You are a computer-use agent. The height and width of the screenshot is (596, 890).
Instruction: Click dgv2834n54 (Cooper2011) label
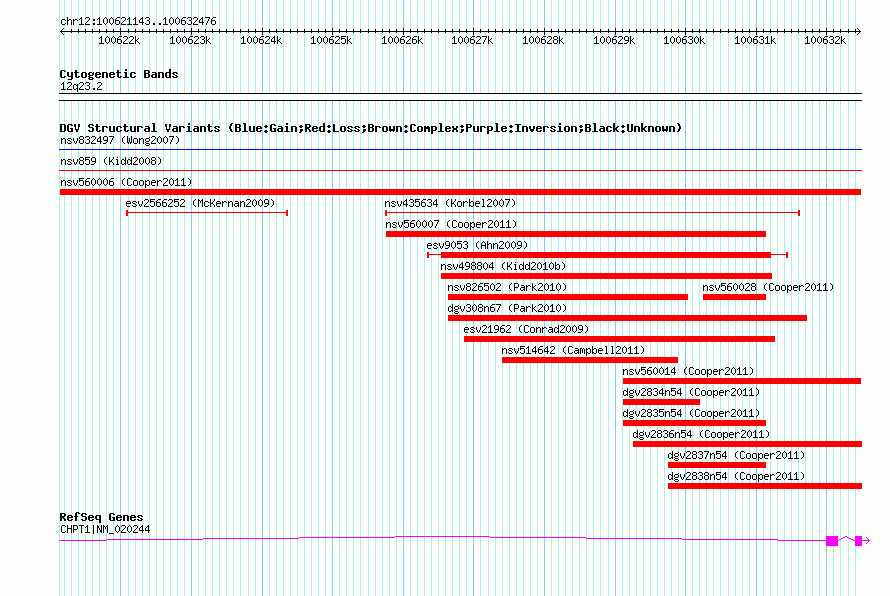[x=691, y=392]
